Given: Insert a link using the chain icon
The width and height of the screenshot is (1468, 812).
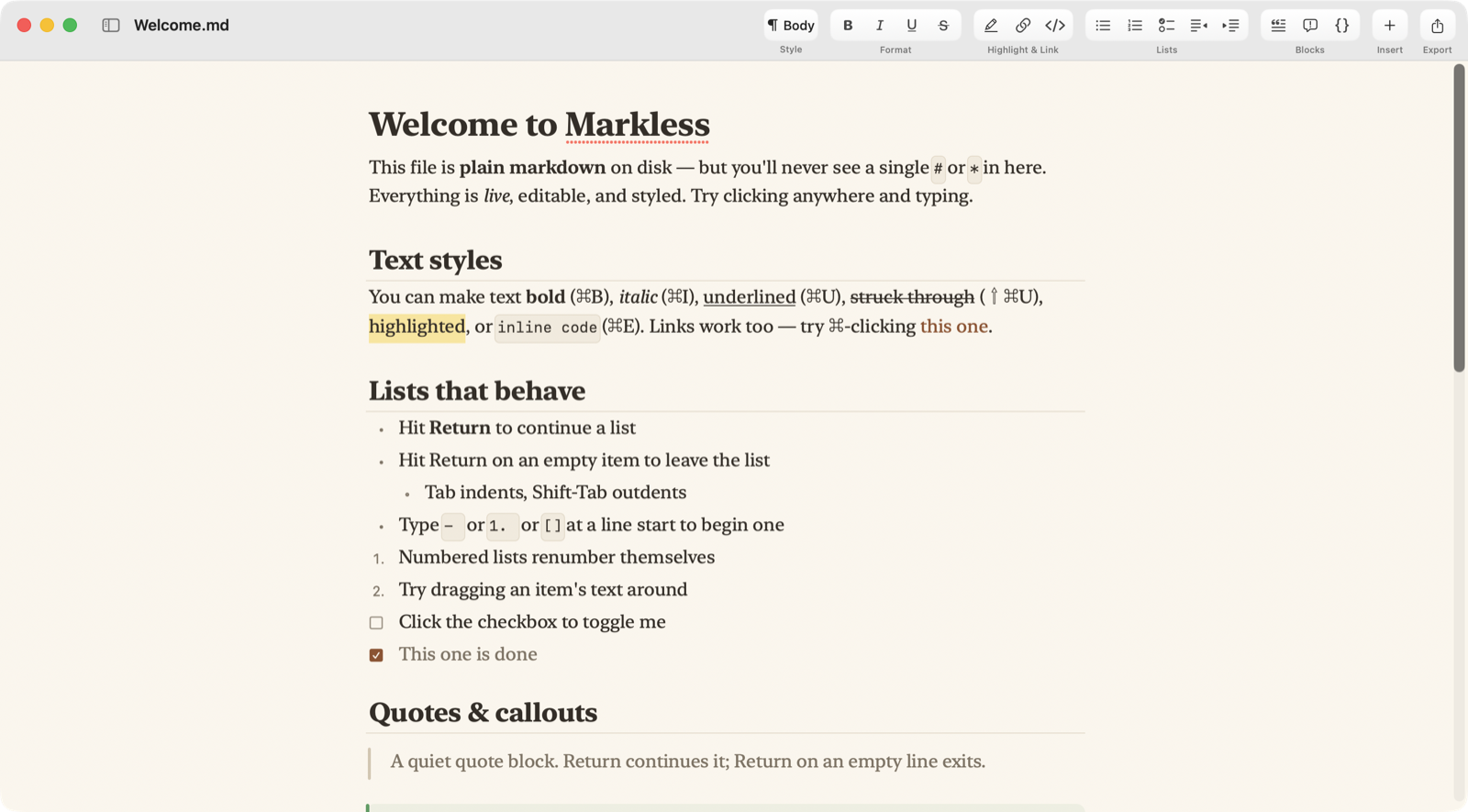Looking at the screenshot, I should coord(1023,26).
